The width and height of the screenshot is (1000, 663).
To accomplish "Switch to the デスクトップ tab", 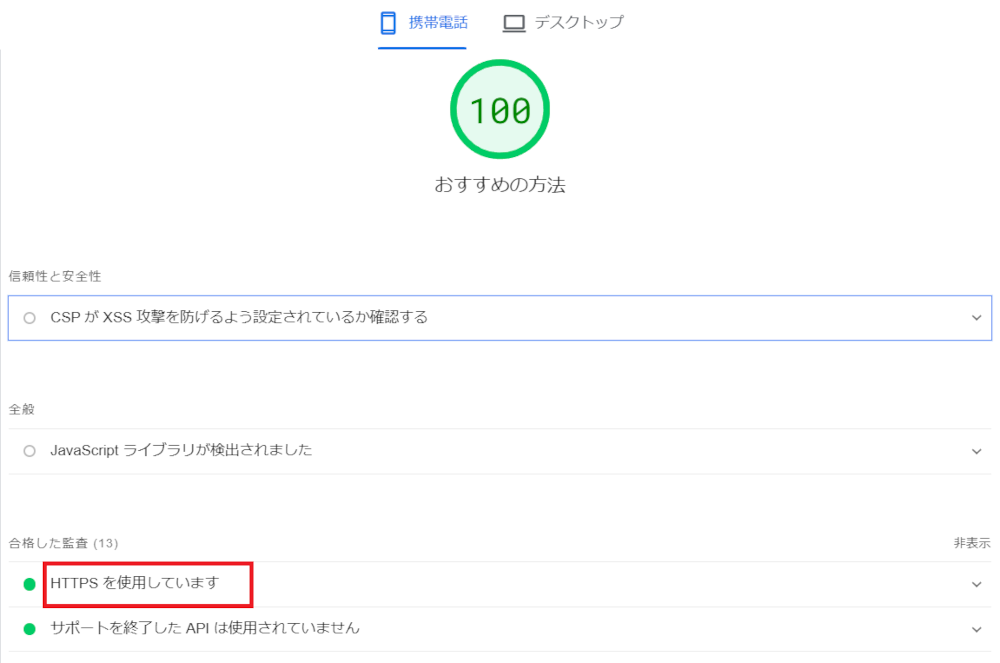I will [x=578, y=22].
